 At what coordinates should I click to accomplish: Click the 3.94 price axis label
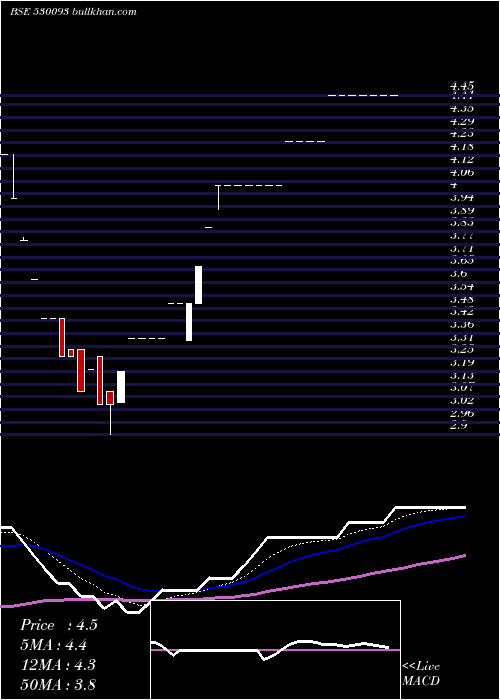pyautogui.click(x=462, y=198)
